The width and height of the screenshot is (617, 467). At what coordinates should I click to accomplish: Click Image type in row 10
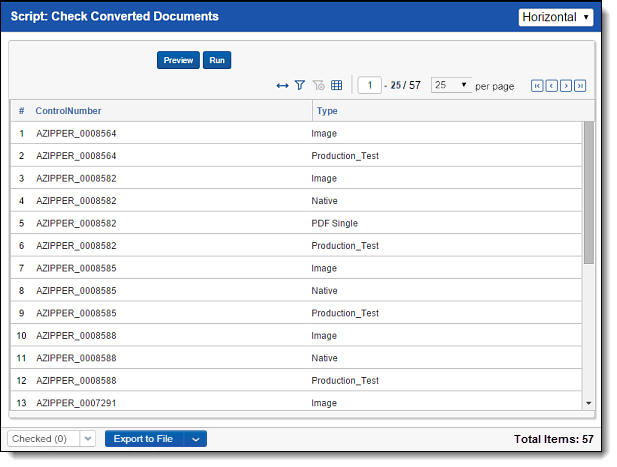[324, 336]
